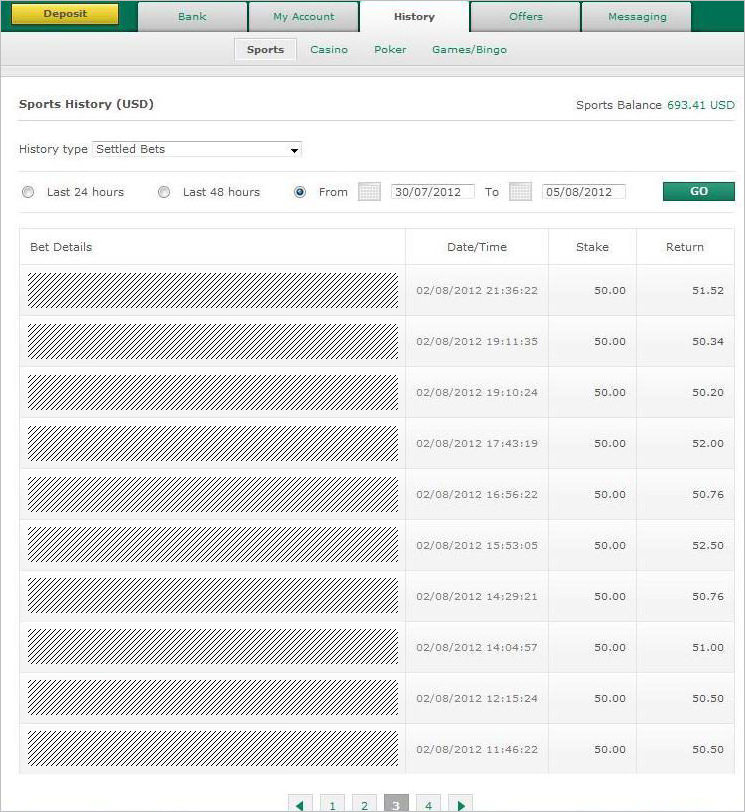Open the To date calendar picker
This screenshot has height=812, width=745.
click(x=520, y=192)
